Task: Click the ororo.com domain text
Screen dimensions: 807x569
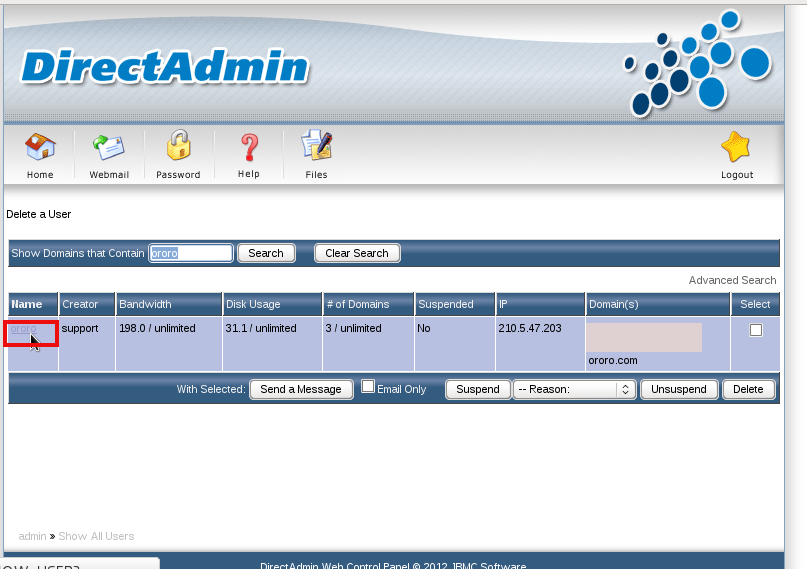Action: (x=612, y=361)
